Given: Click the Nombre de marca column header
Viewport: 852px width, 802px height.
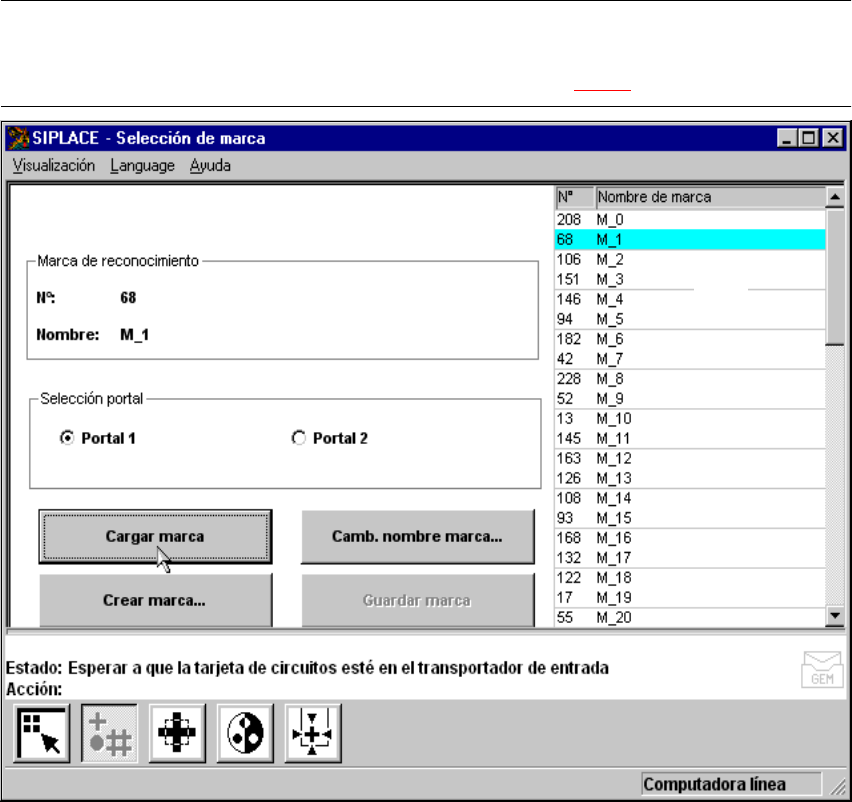Looking at the screenshot, I should [x=710, y=197].
